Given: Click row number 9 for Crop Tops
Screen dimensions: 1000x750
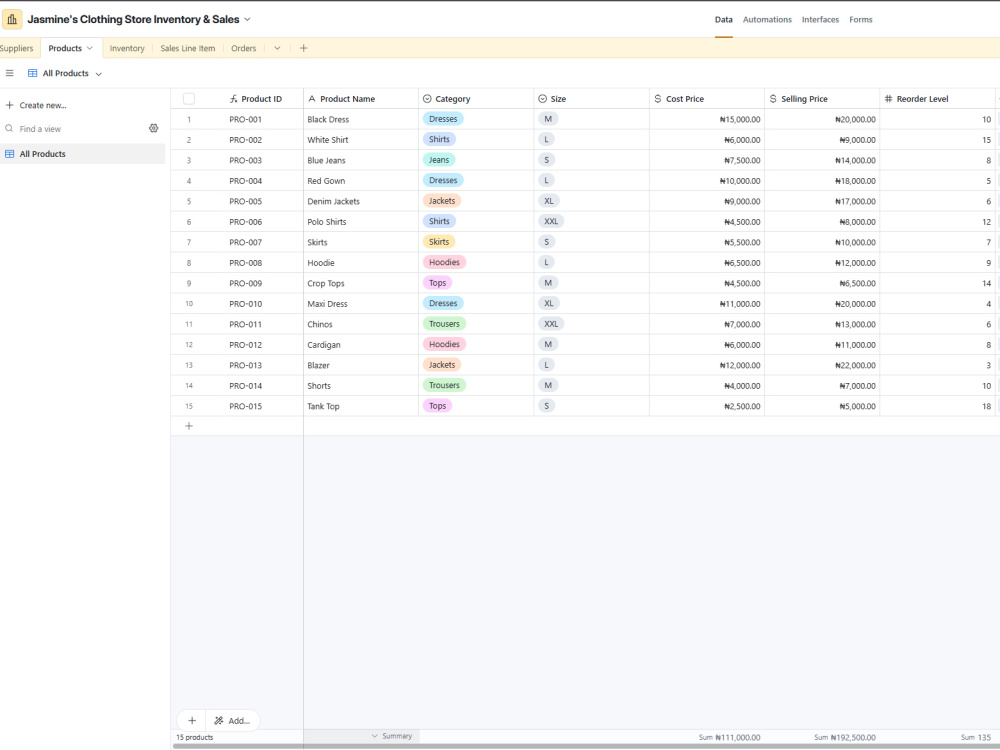Looking at the screenshot, I should pos(189,283).
